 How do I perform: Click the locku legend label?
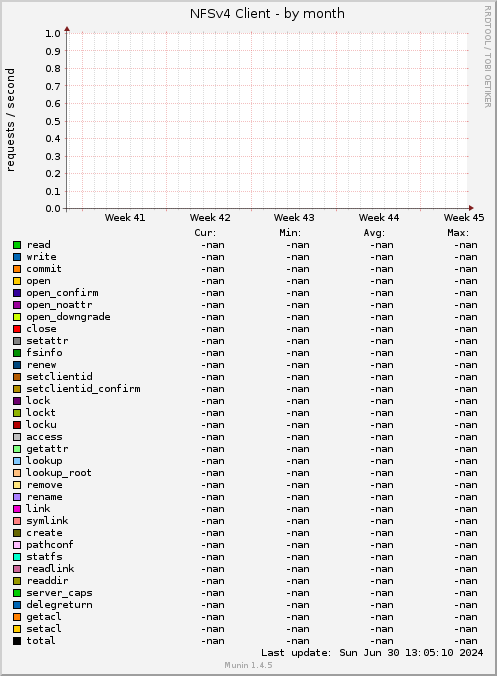pyautogui.click(x=41, y=425)
